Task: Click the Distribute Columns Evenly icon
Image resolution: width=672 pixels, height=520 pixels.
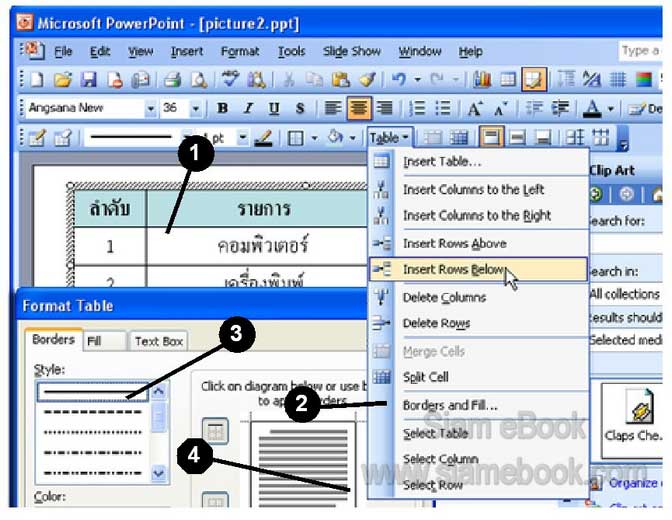Action: 601,138
